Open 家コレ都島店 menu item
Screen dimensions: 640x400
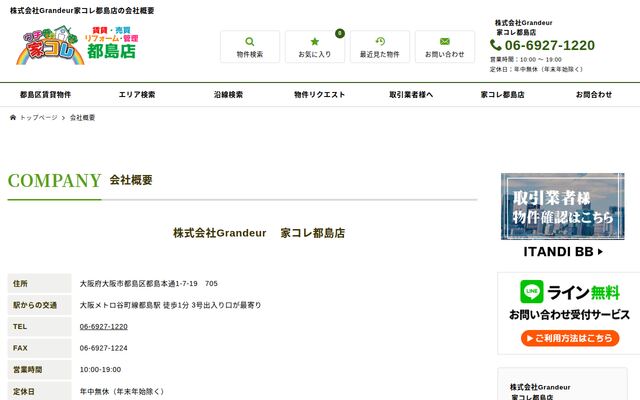pos(502,95)
